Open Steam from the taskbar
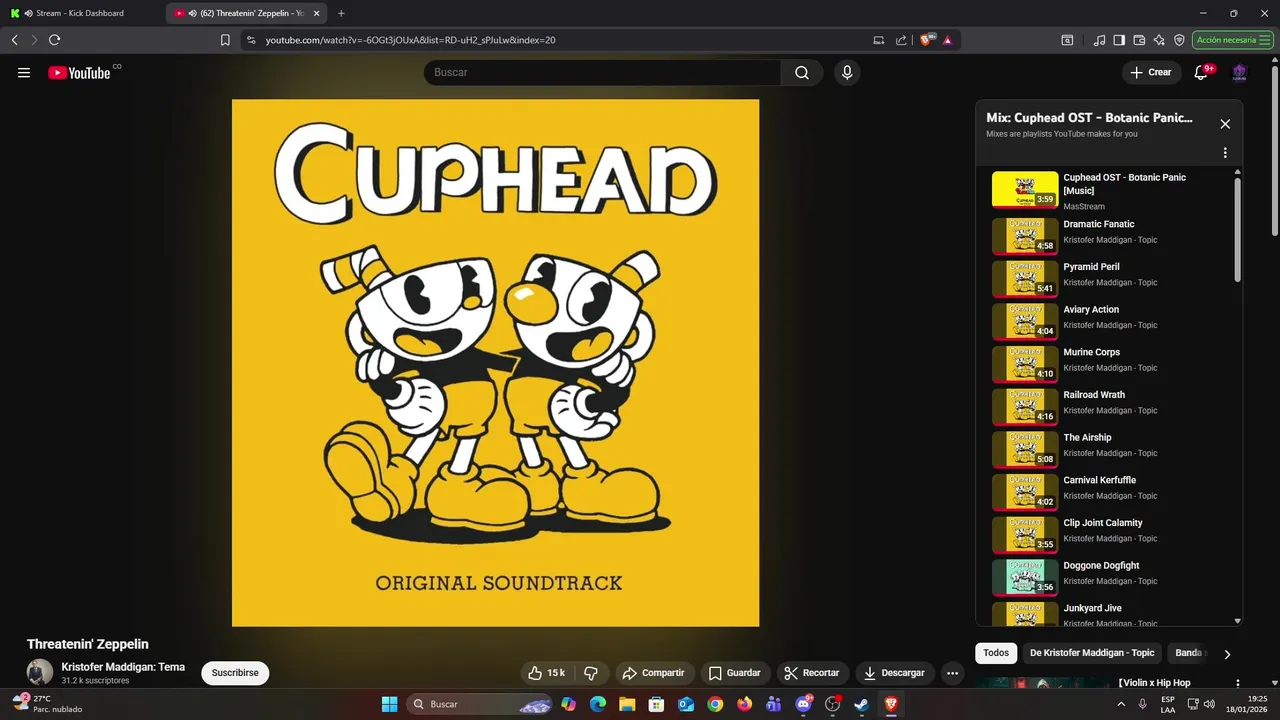 point(861,704)
